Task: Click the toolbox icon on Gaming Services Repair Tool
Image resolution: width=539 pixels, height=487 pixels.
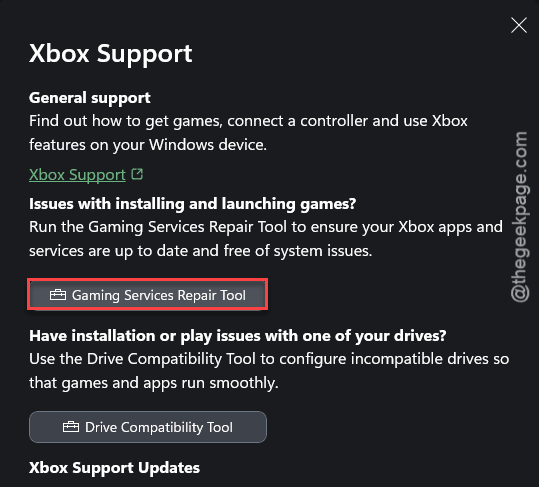Action: click(58, 295)
